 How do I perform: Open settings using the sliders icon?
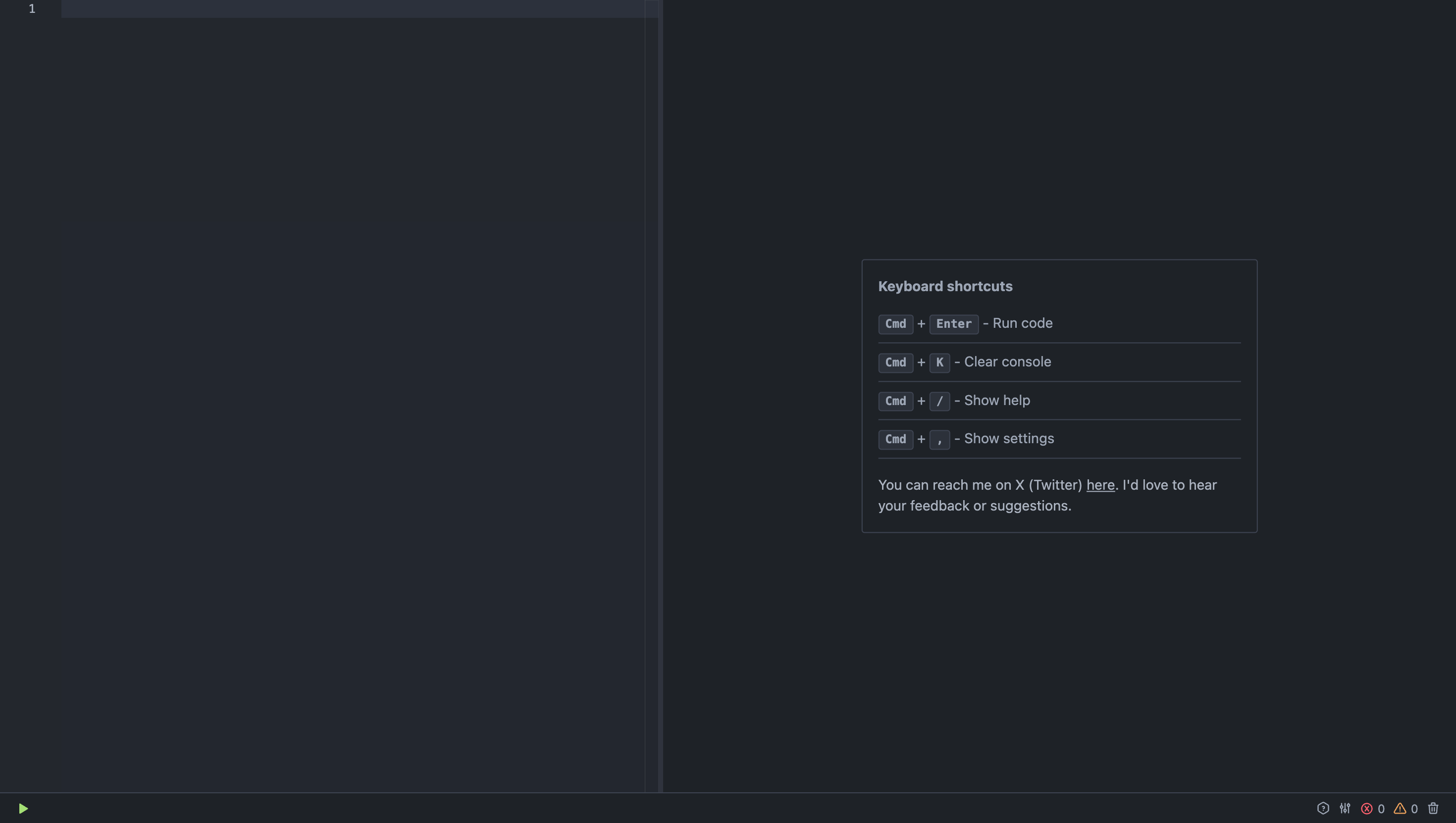(x=1345, y=808)
